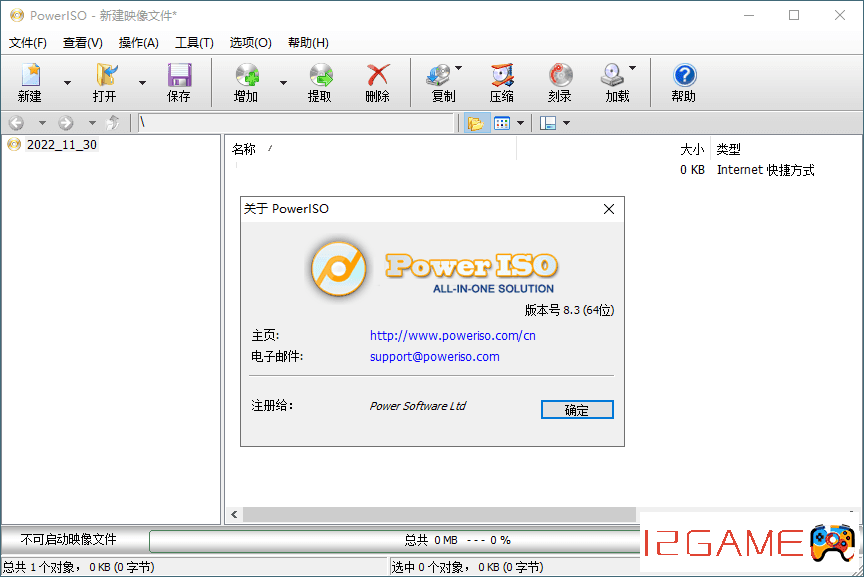Click the Power Software Ltd registration text
This screenshot has height=577, width=864.
[418, 406]
